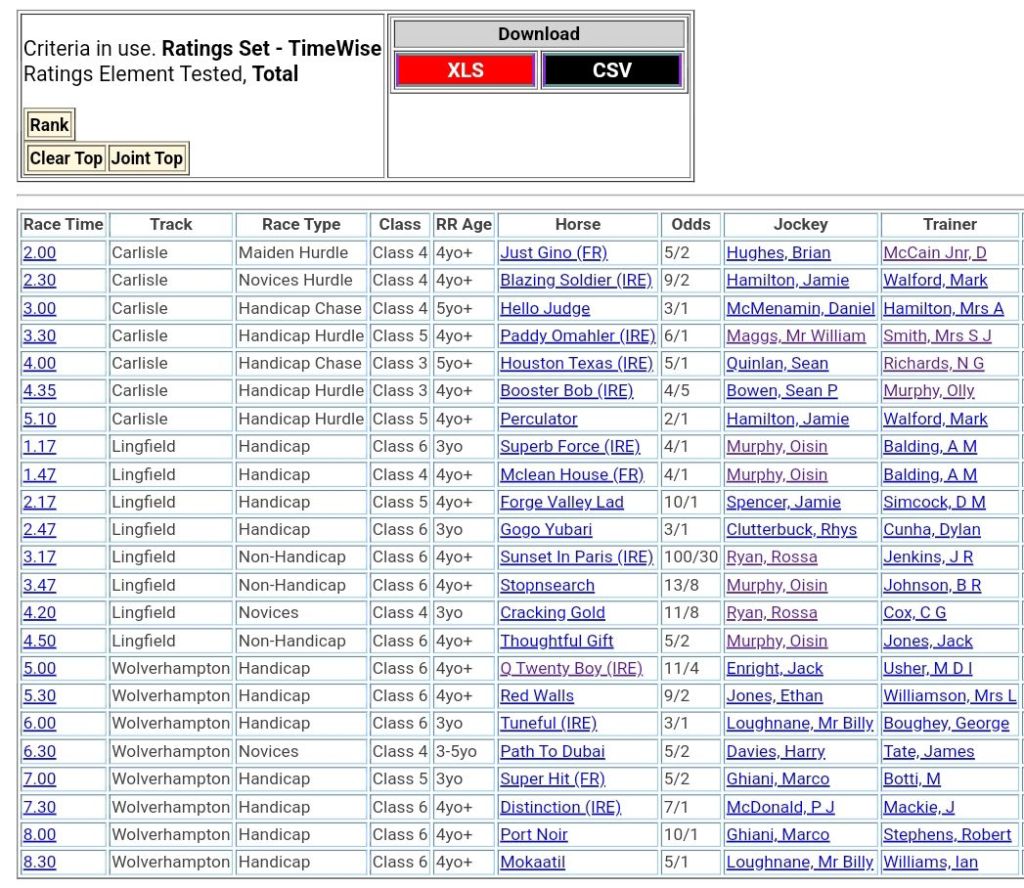Open the 4.35 Carlisle race link

point(40,391)
